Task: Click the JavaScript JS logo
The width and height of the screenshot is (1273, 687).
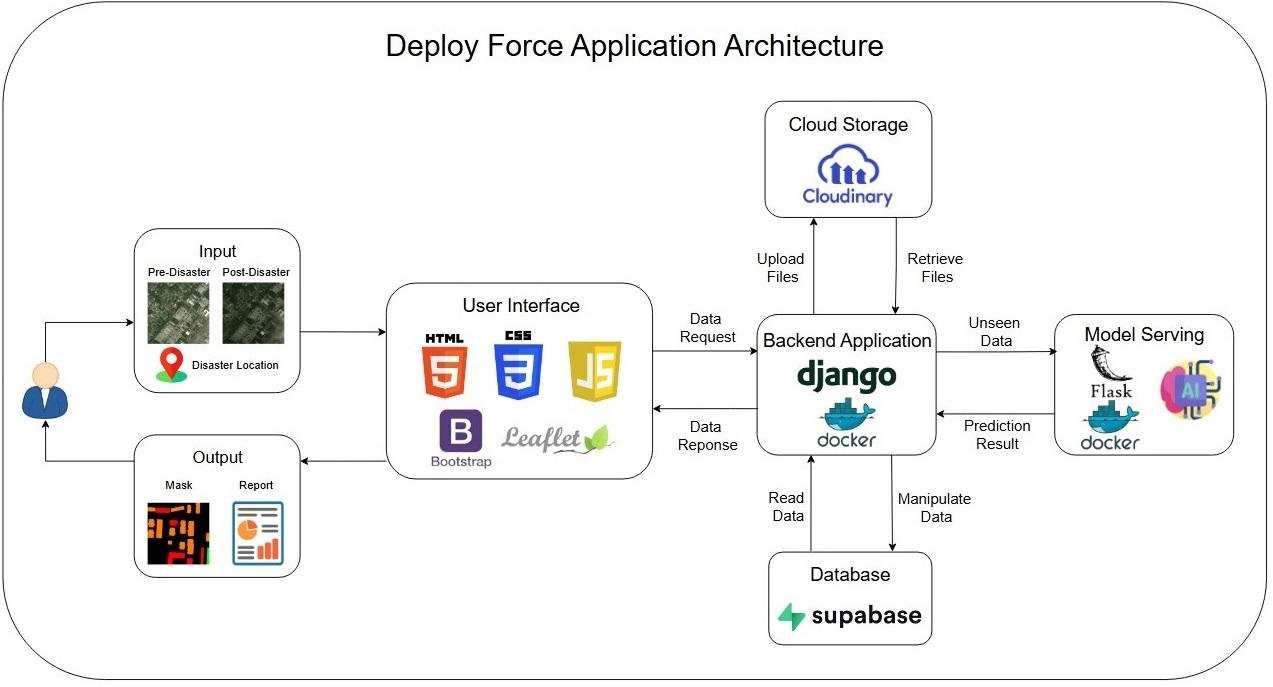Action: point(595,371)
